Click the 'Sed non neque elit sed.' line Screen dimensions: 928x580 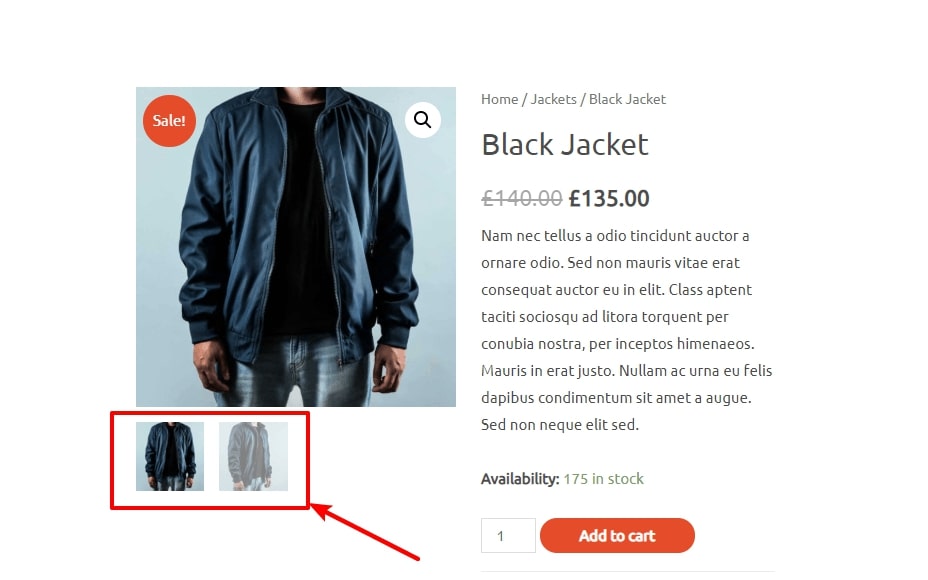point(560,424)
